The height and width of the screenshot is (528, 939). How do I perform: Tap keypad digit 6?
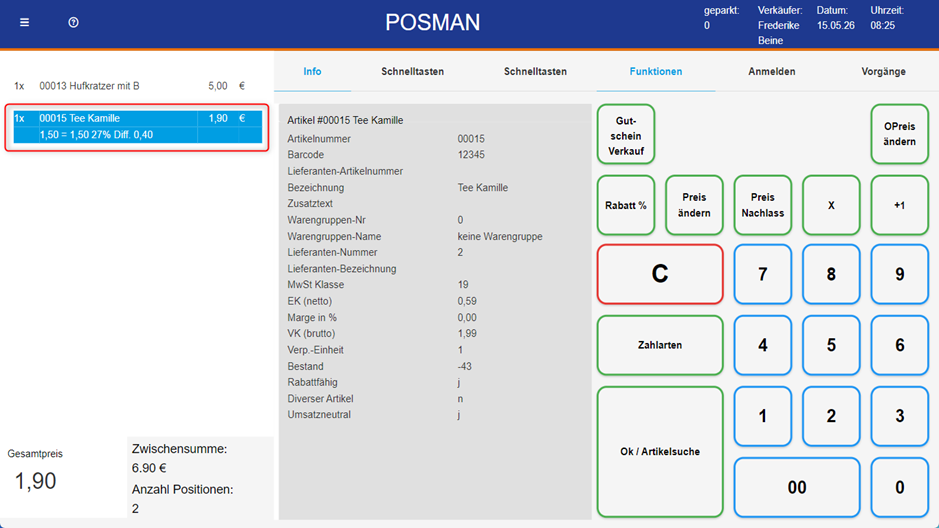pos(899,345)
